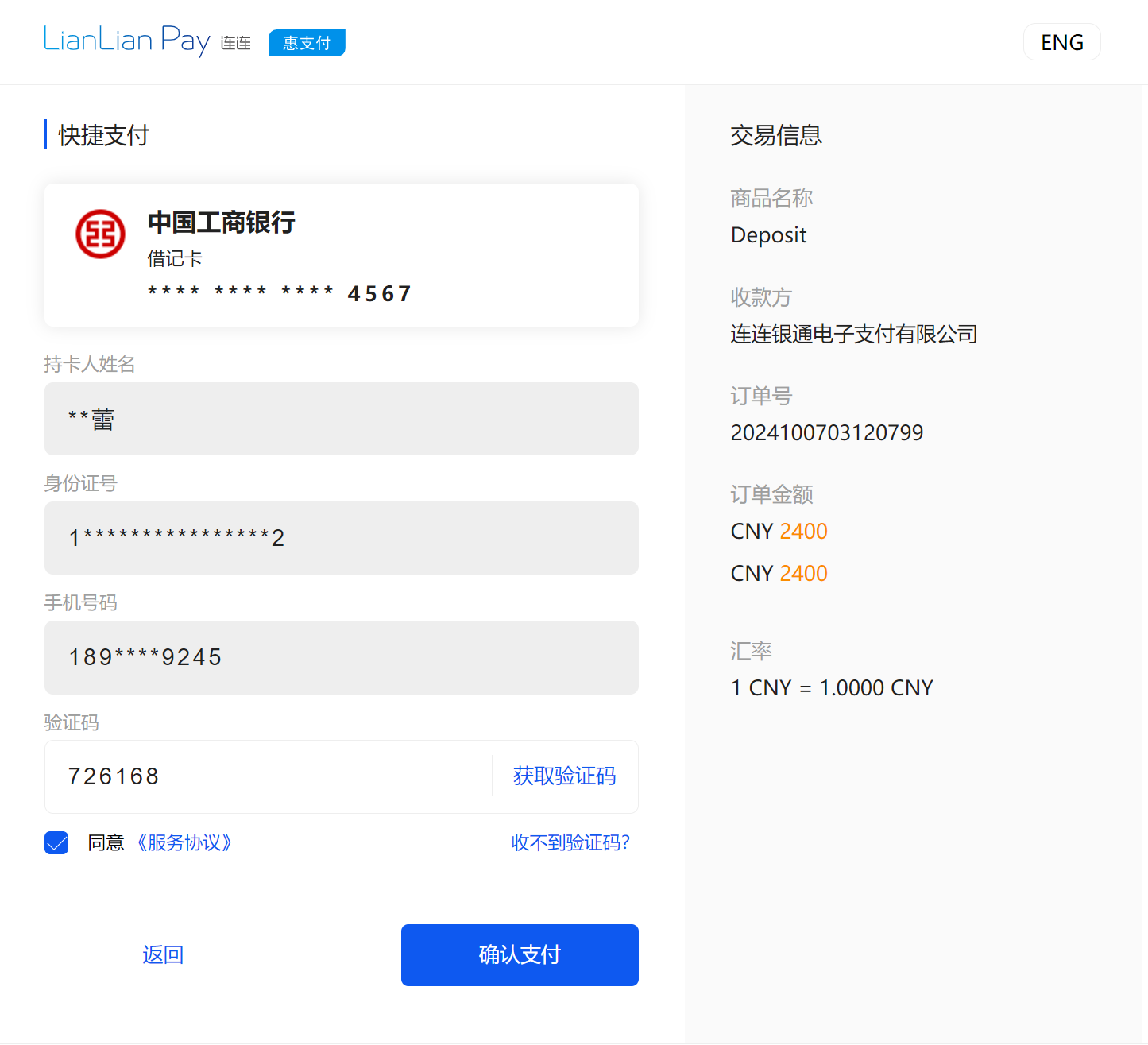
Task: Click 收不到验证码? for verification help
Action: (570, 842)
